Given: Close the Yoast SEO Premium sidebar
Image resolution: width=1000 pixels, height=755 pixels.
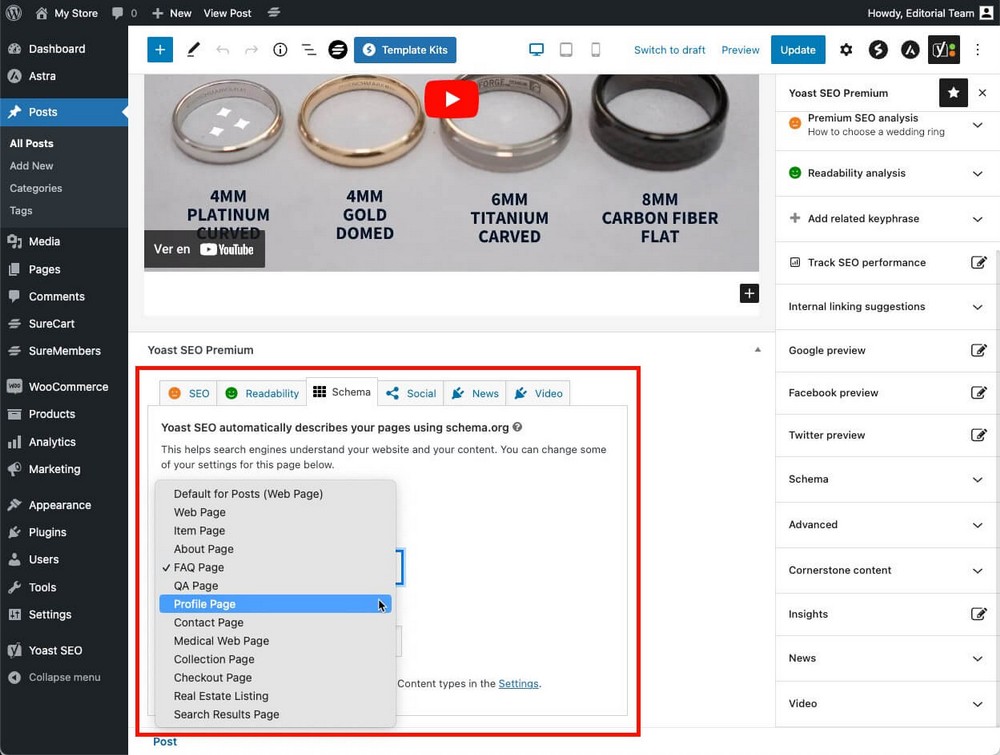Looking at the screenshot, I should coord(982,93).
